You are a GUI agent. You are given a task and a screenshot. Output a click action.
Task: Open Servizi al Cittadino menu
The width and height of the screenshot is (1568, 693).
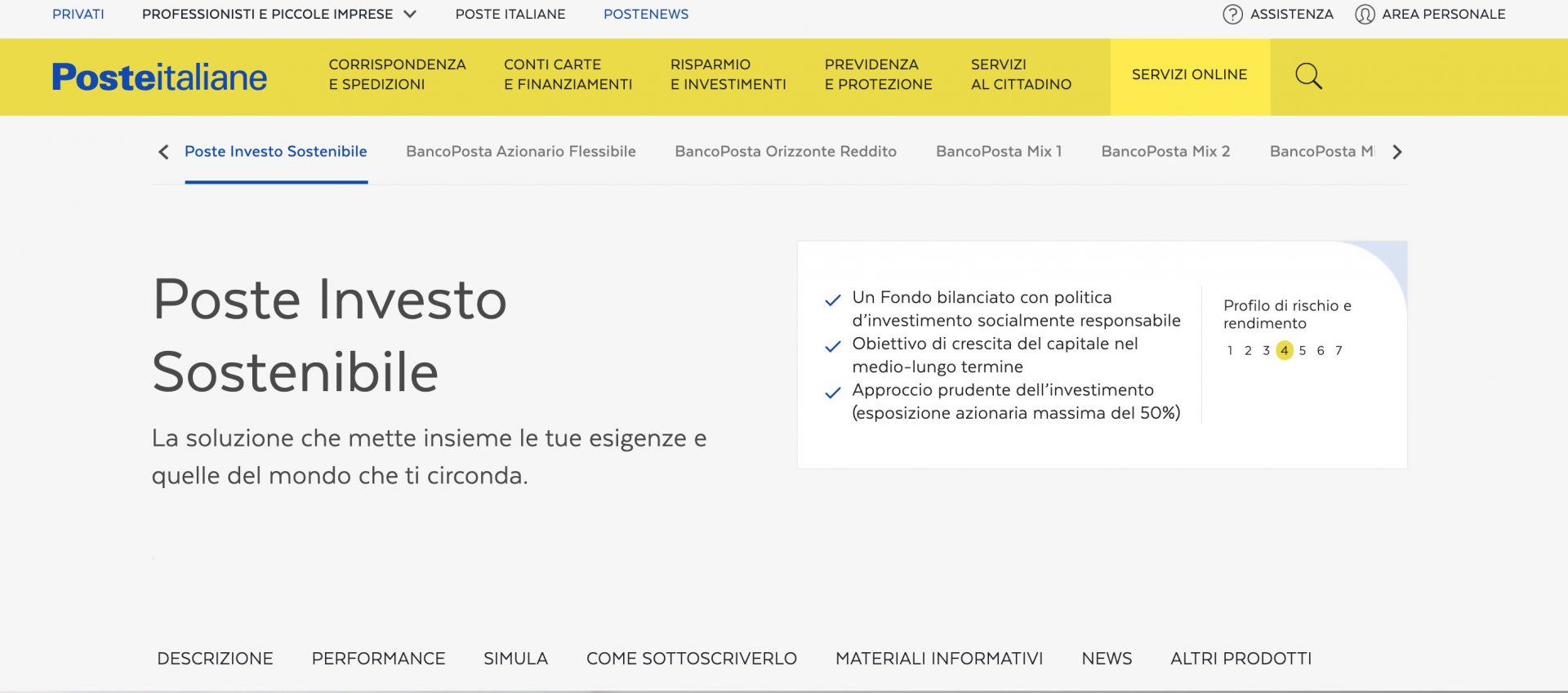coord(1021,74)
